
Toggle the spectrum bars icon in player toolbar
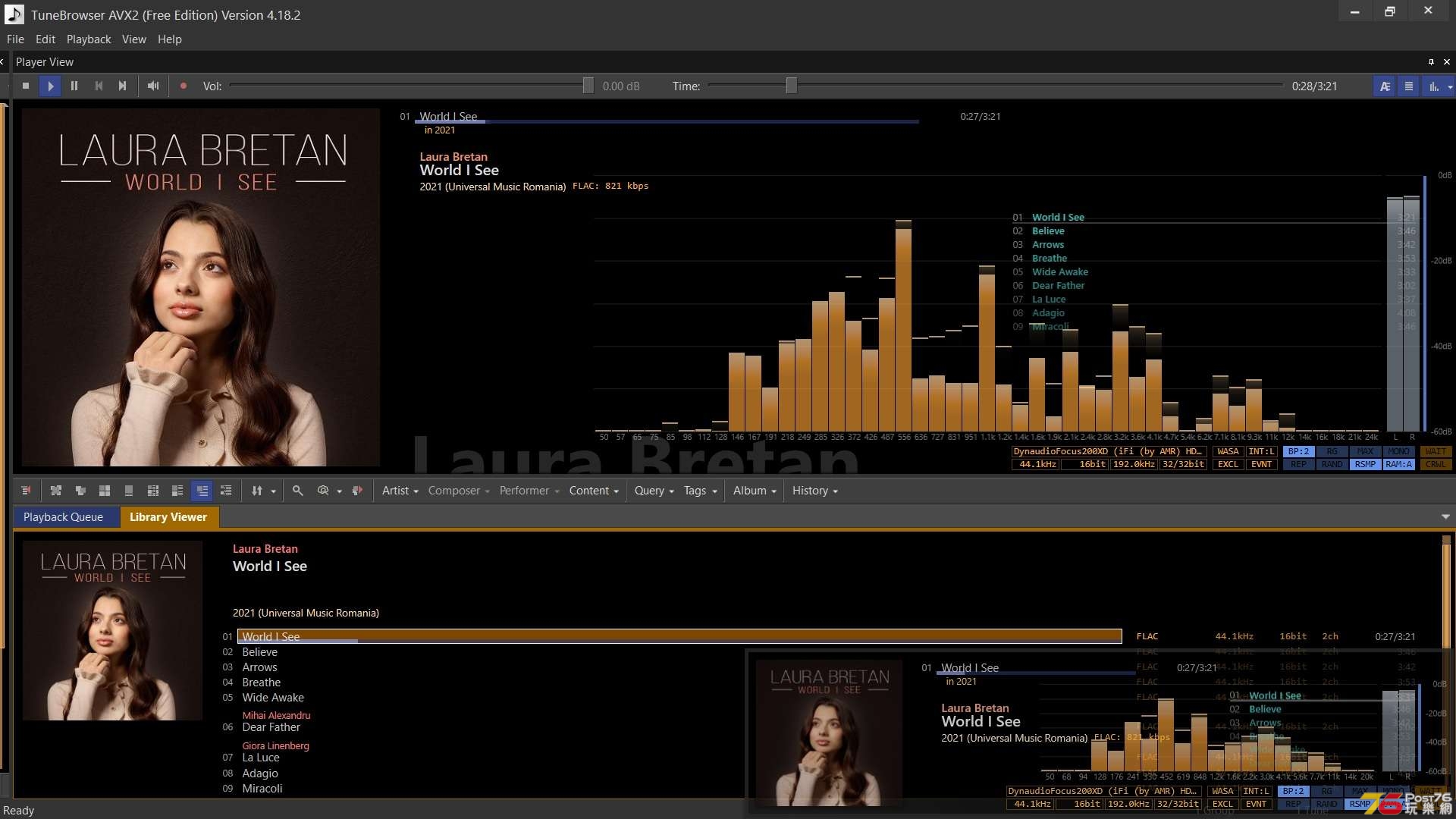[x=1433, y=86]
